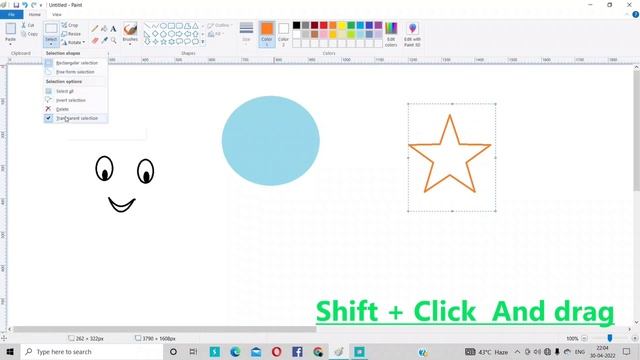Select the Text tool
This screenshot has height=360, width=640.
coord(113,29)
